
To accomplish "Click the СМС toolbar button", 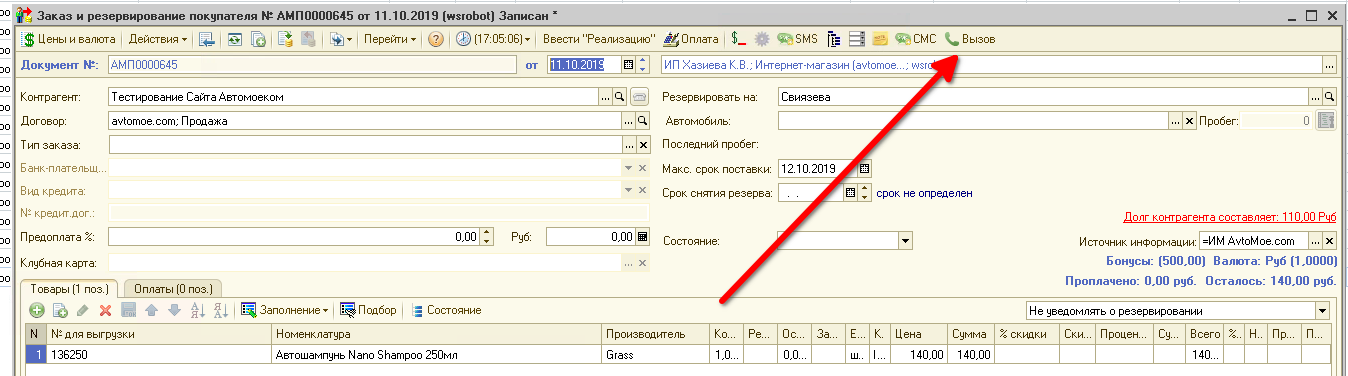I will [916, 39].
